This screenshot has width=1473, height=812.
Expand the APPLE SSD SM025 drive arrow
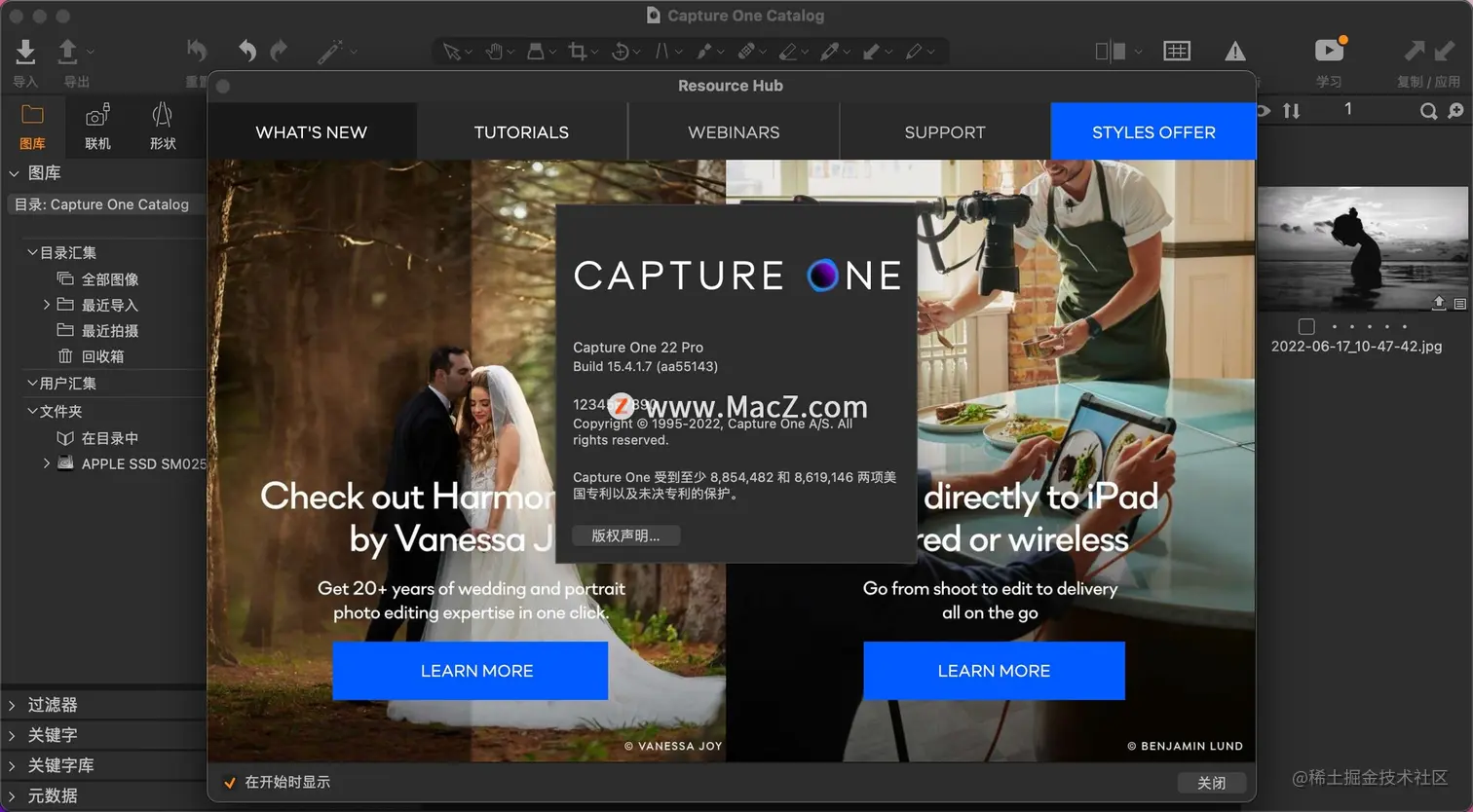click(47, 463)
